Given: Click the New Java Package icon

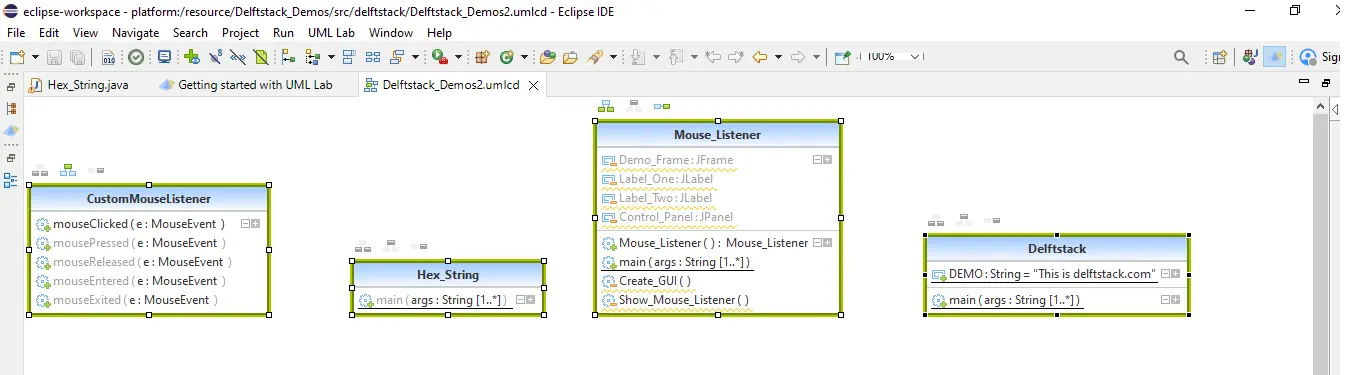Looking at the screenshot, I should (x=482, y=57).
